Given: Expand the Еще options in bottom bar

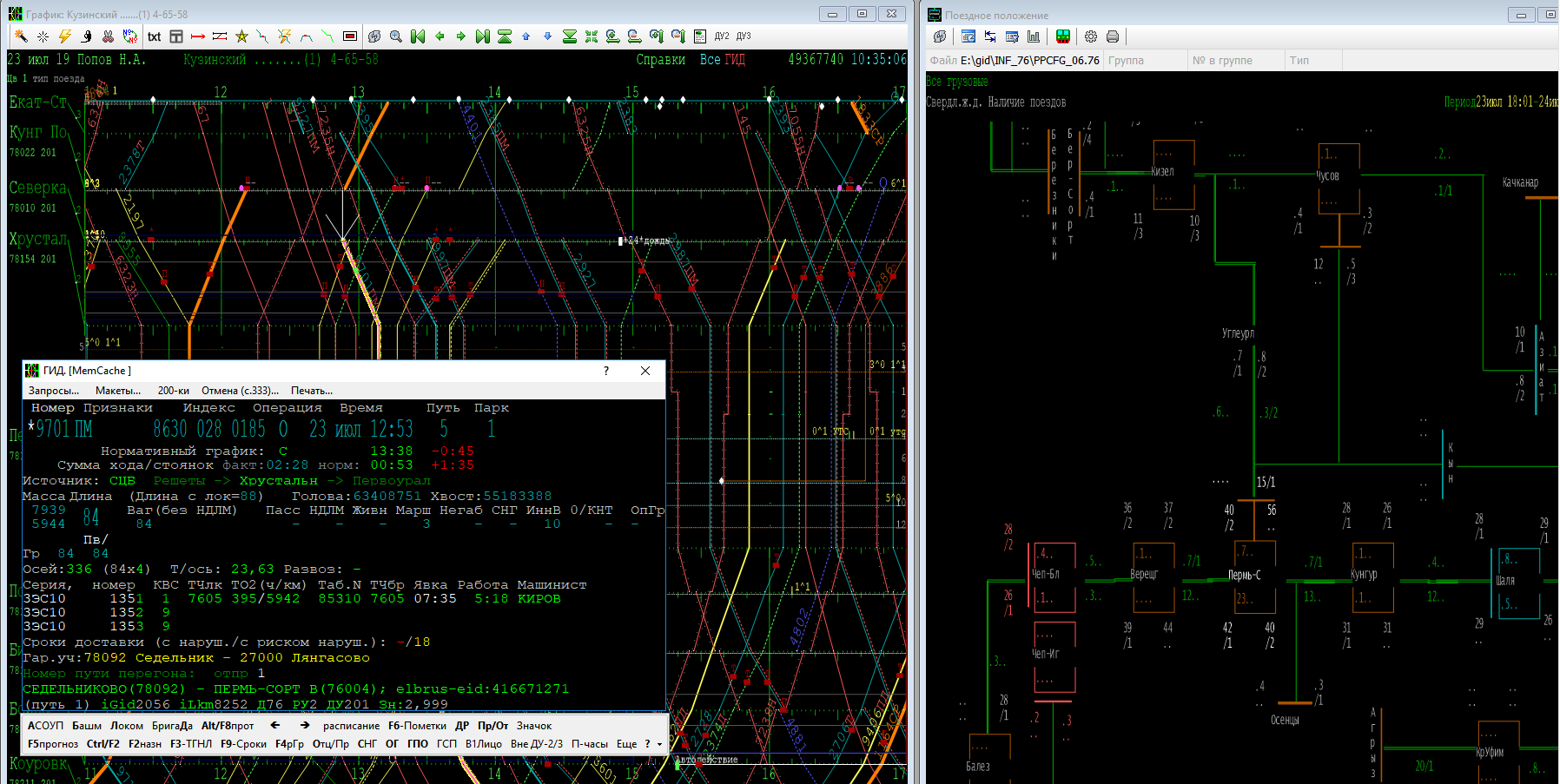Looking at the screenshot, I should coord(626,744).
